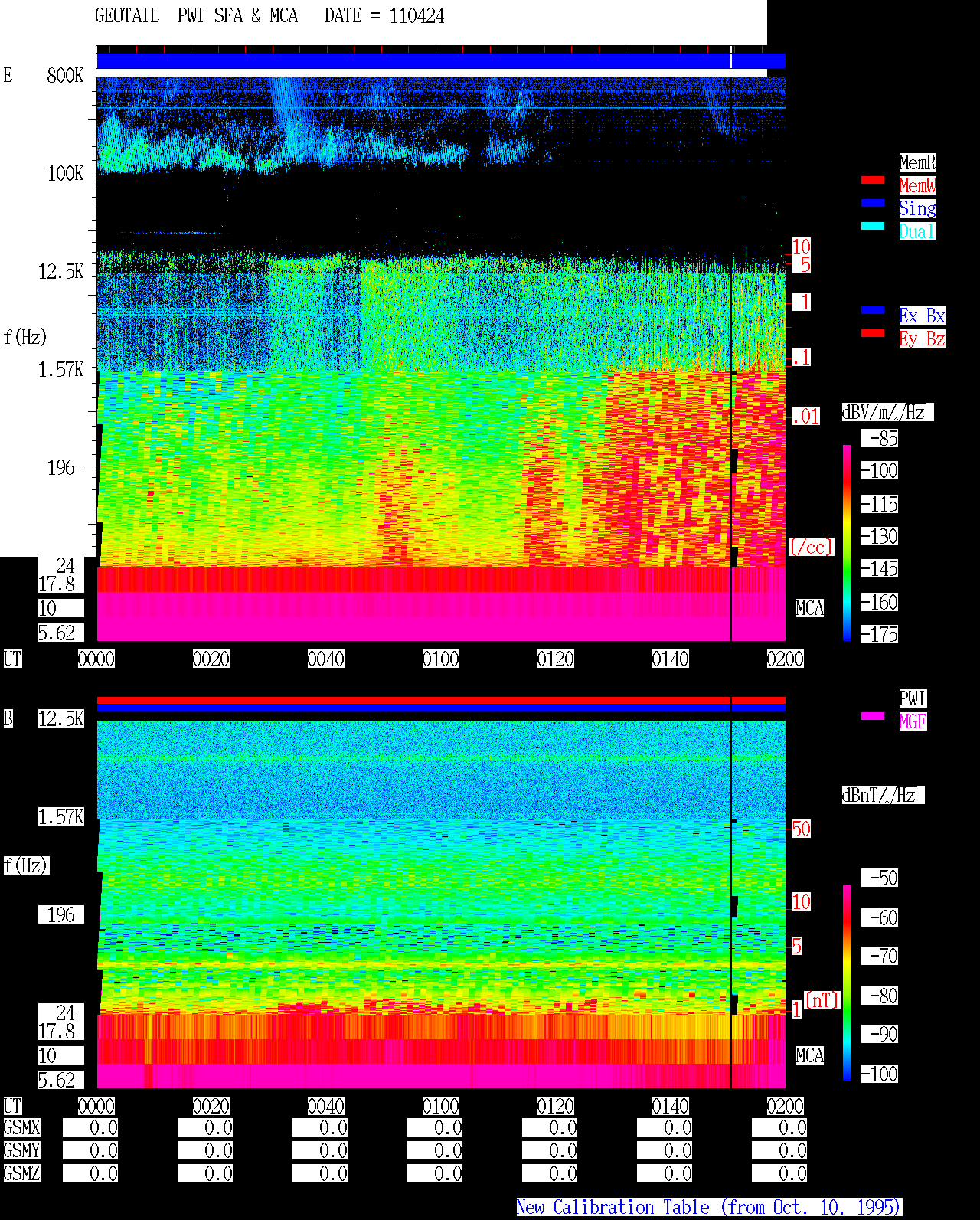
Task: Click the MemR legend label
Action: tap(917, 162)
